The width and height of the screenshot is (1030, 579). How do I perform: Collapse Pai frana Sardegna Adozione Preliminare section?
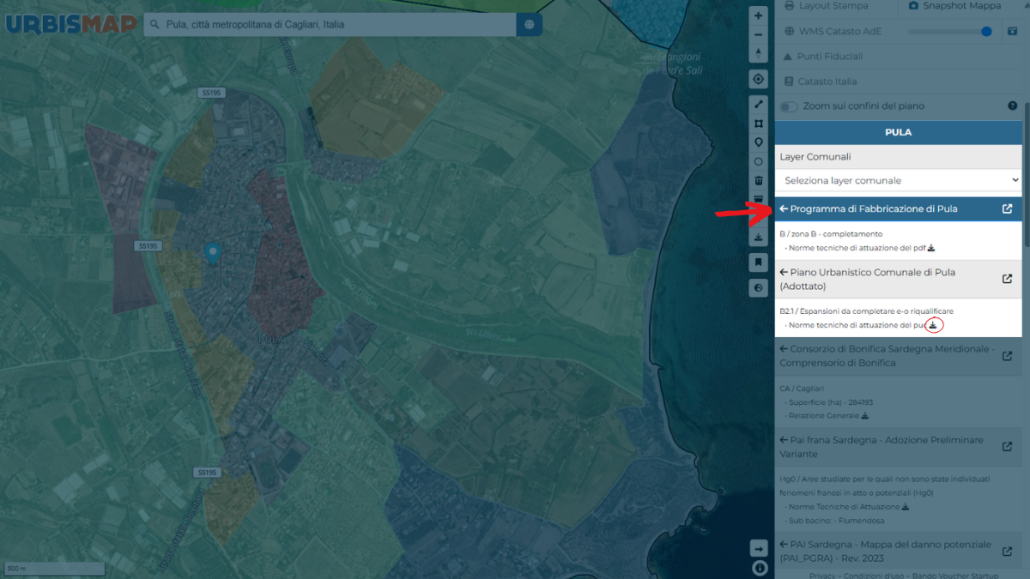pyautogui.click(x=784, y=440)
